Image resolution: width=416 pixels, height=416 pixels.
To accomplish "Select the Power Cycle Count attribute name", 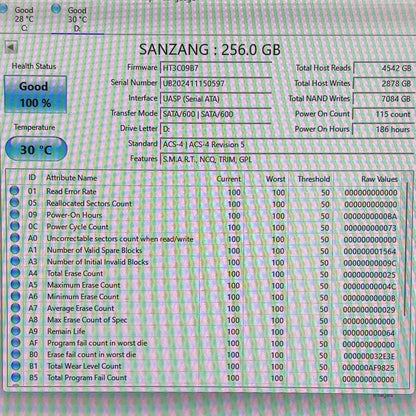I will click(x=77, y=227).
